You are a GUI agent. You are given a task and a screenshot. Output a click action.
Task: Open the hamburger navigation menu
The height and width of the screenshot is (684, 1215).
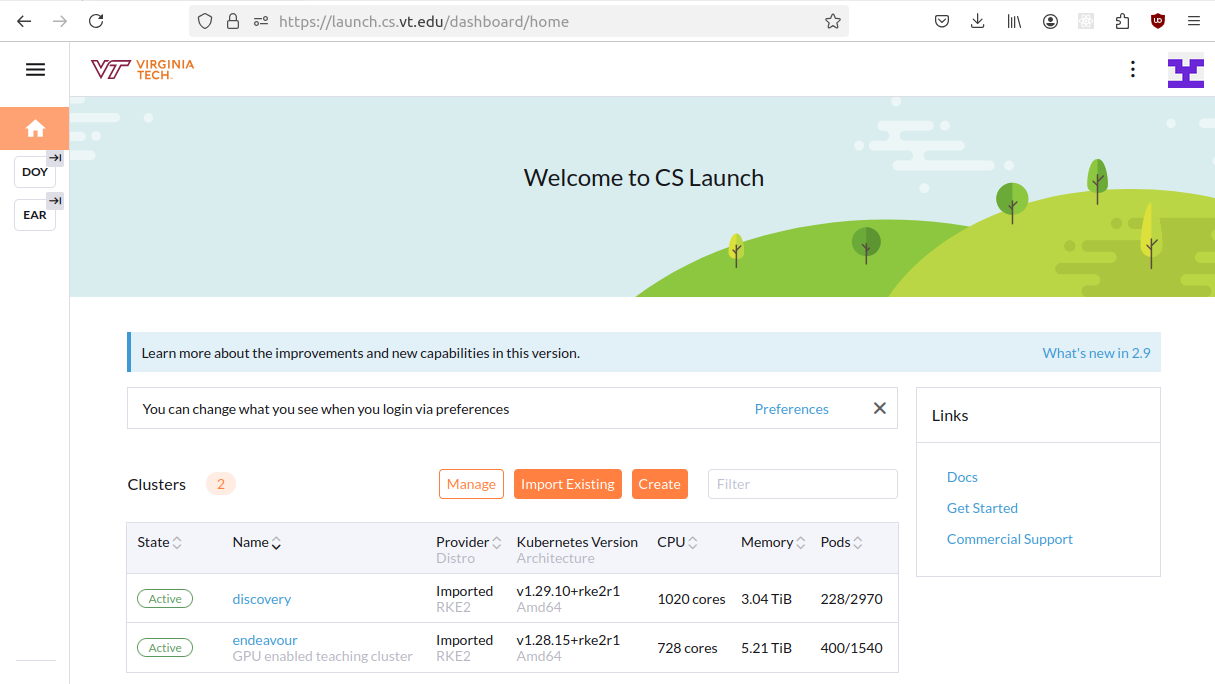35,69
